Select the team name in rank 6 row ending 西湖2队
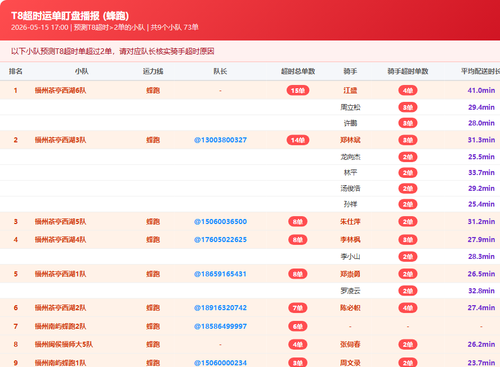Screen dimensions: 500x367 [x=60, y=308]
